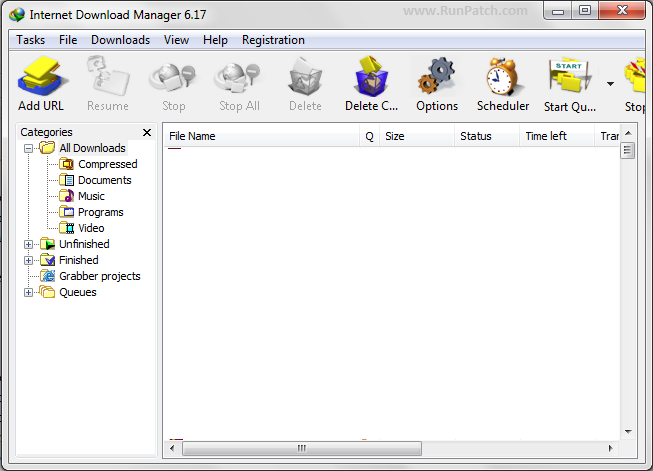Maximize the Internet Download Manager window
The width and height of the screenshot is (653, 471).
pyautogui.click(x=585, y=10)
